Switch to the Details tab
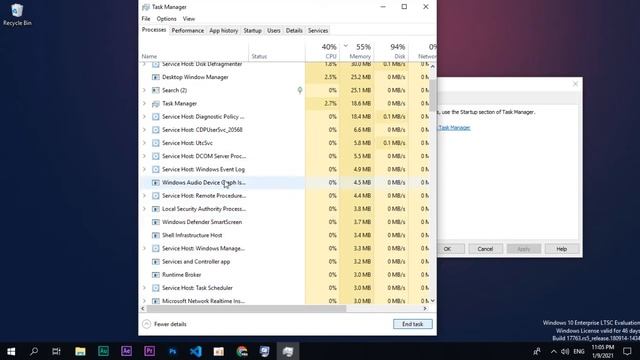 point(294,31)
